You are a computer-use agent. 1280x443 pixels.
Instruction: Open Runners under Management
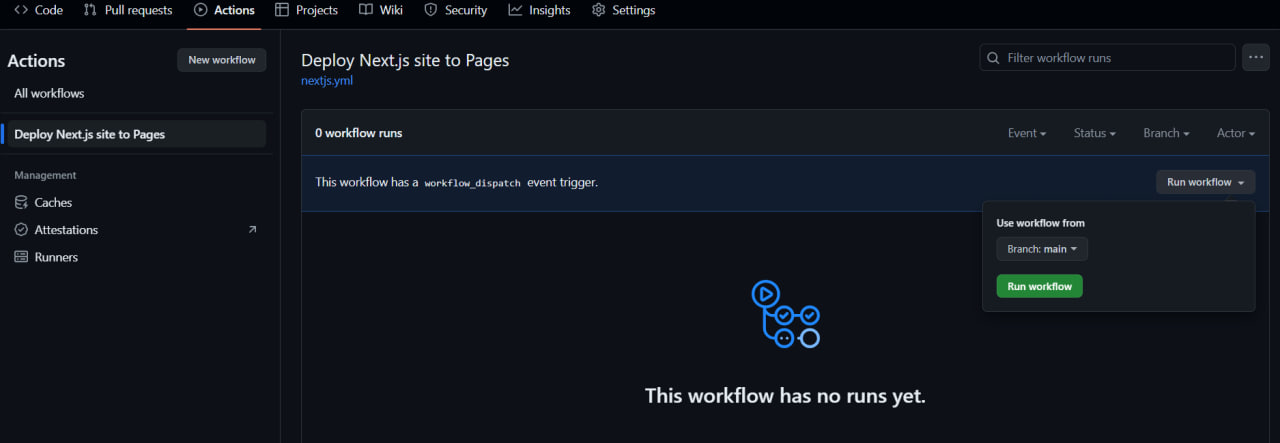pos(135,257)
